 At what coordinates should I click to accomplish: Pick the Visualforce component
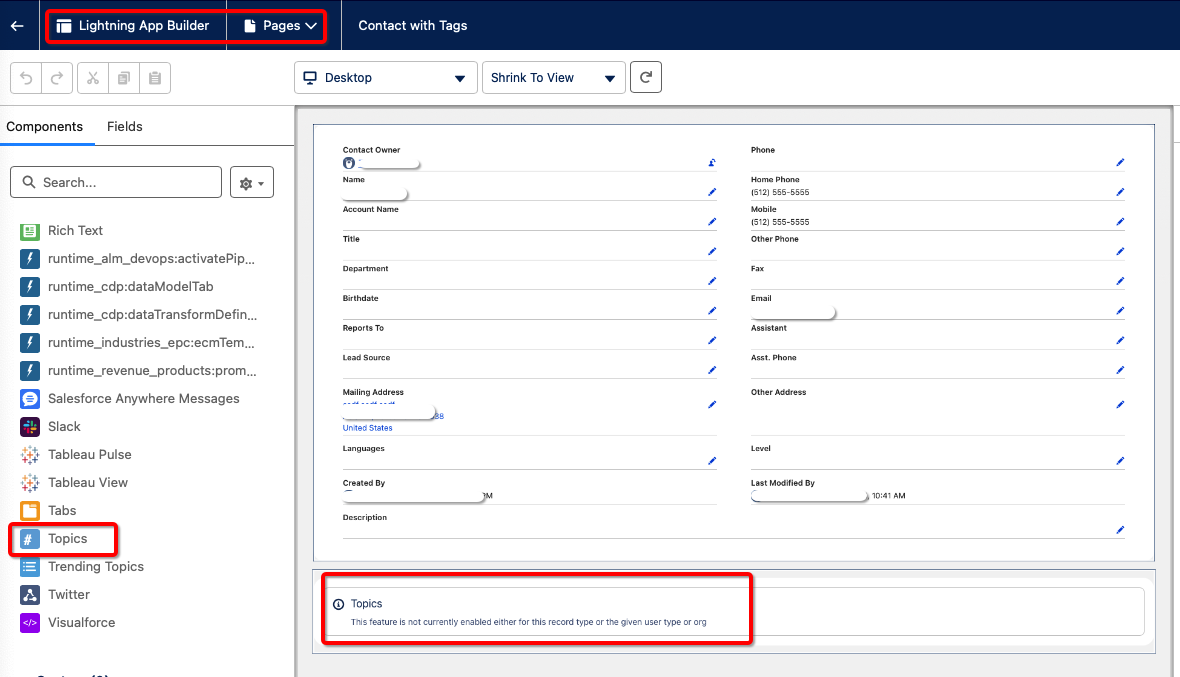coord(81,623)
